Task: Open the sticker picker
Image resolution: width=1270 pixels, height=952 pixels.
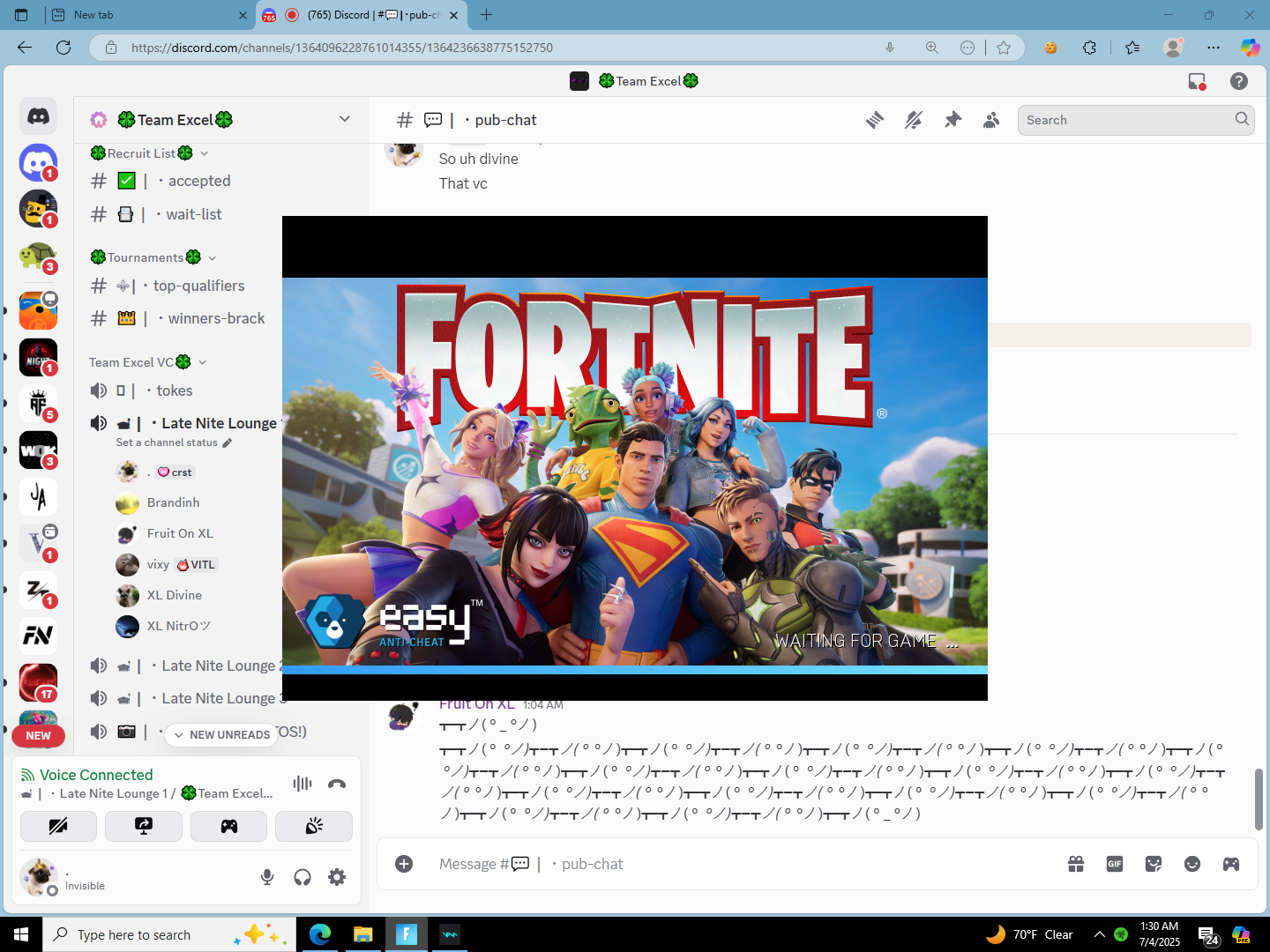Action: [1154, 864]
